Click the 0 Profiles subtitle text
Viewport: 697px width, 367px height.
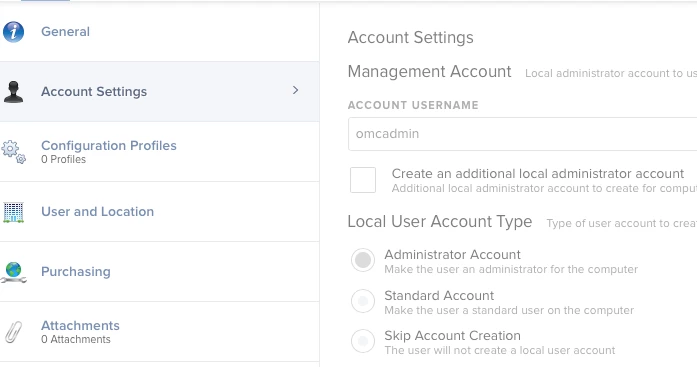[x=64, y=160]
